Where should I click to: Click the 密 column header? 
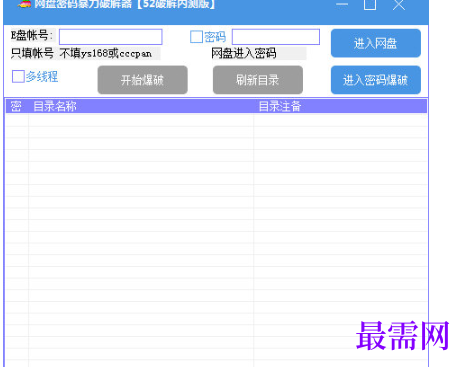(16, 106)
